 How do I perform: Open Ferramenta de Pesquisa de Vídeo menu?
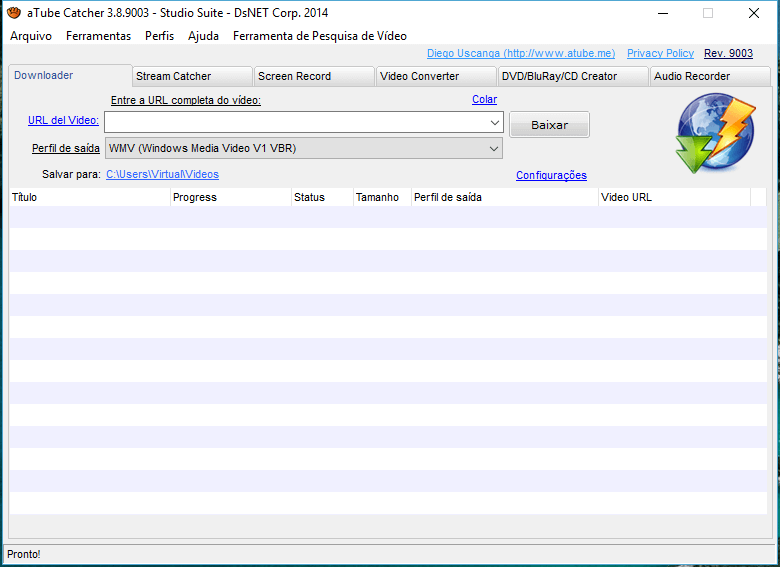(x=319, y=36)
